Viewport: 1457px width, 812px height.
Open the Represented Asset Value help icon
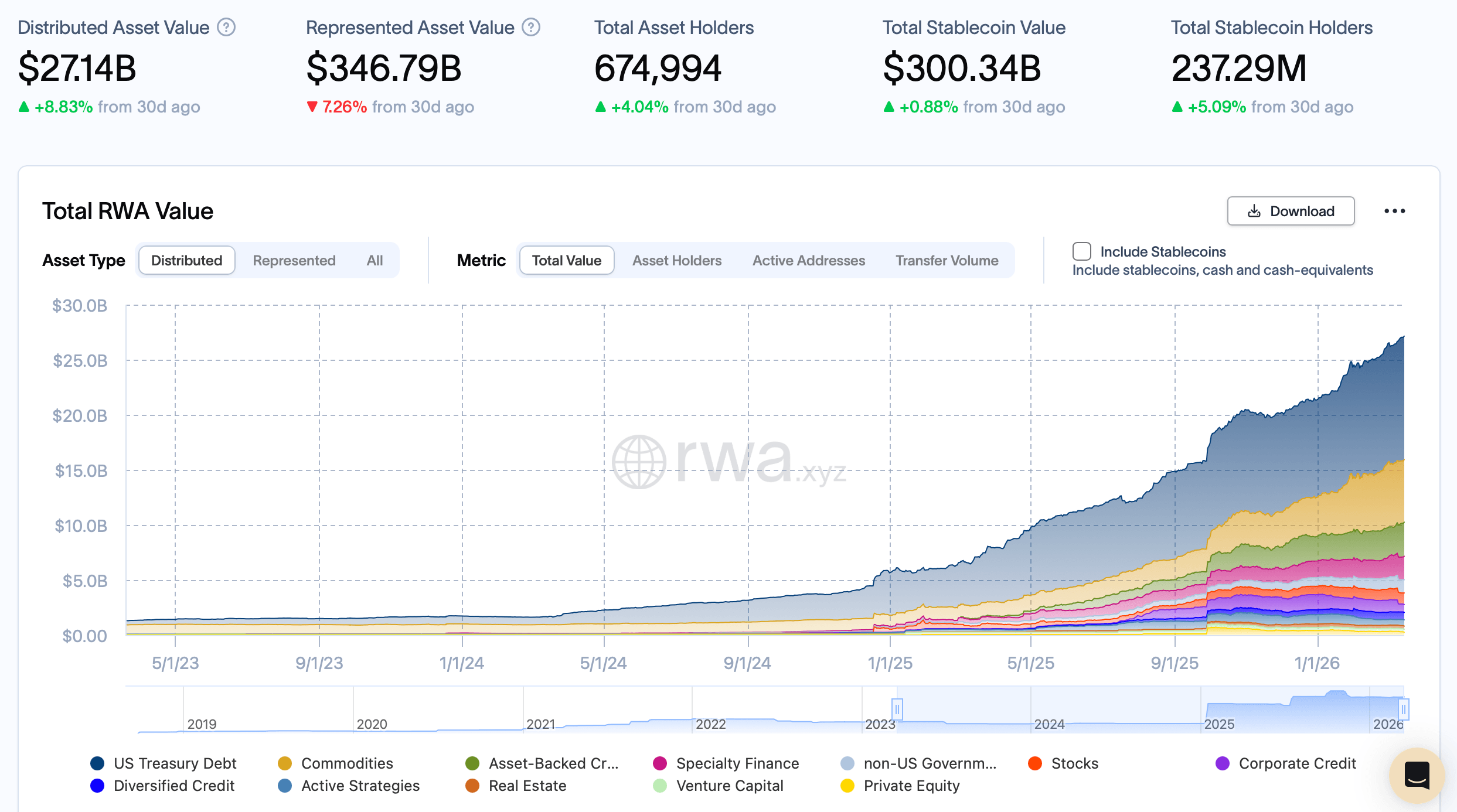pyautogui.click(x=530, y=27)
